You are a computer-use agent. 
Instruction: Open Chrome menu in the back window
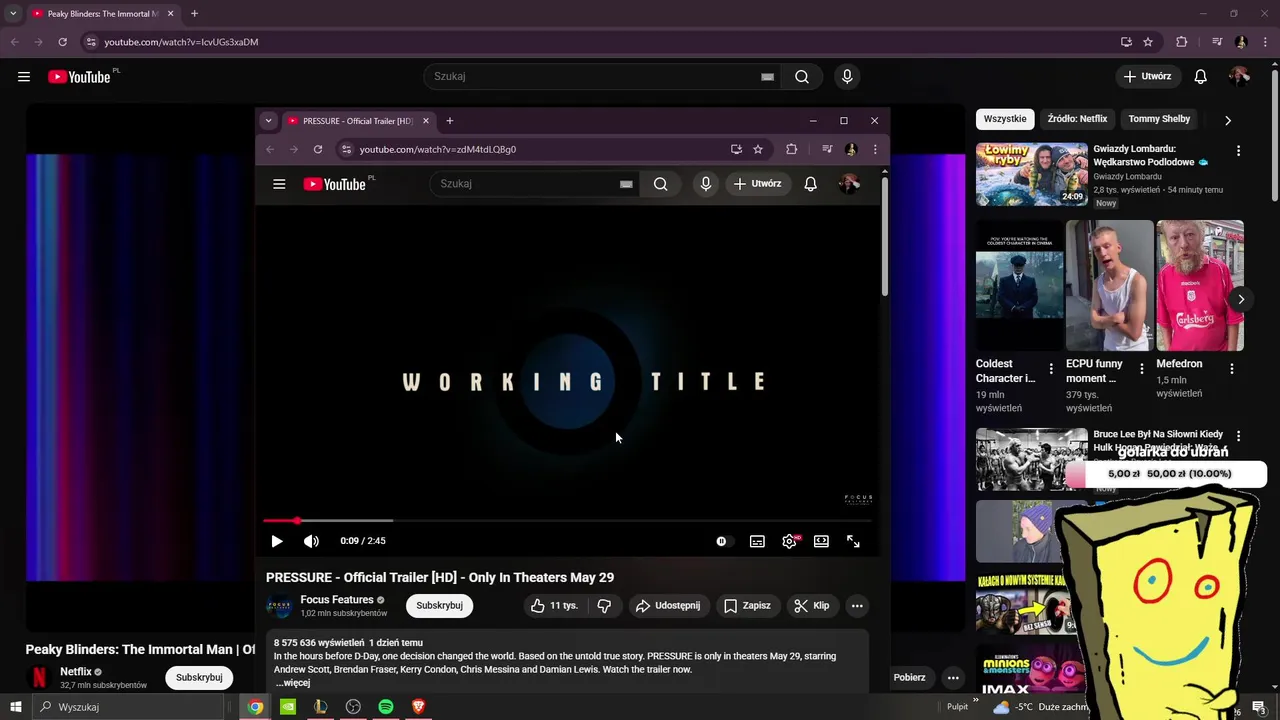click(x=1265, y=42)
